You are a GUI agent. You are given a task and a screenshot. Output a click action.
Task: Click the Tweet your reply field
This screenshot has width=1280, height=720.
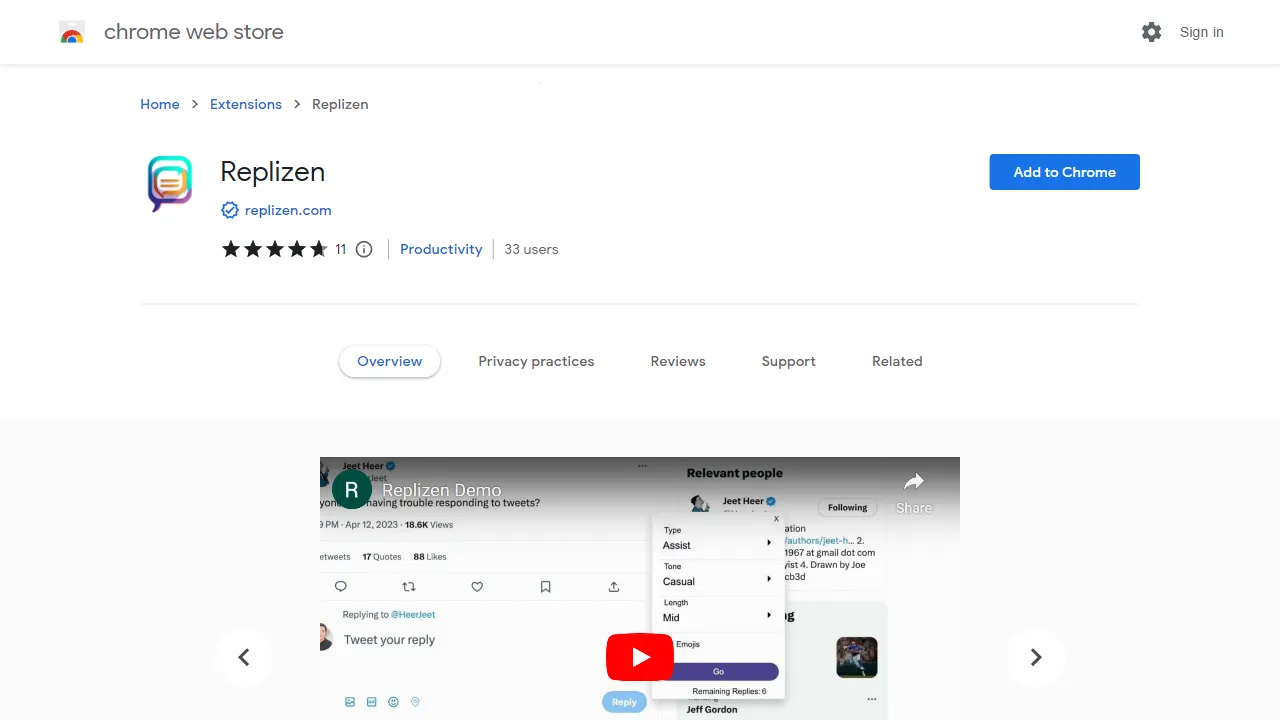(389, 640)
